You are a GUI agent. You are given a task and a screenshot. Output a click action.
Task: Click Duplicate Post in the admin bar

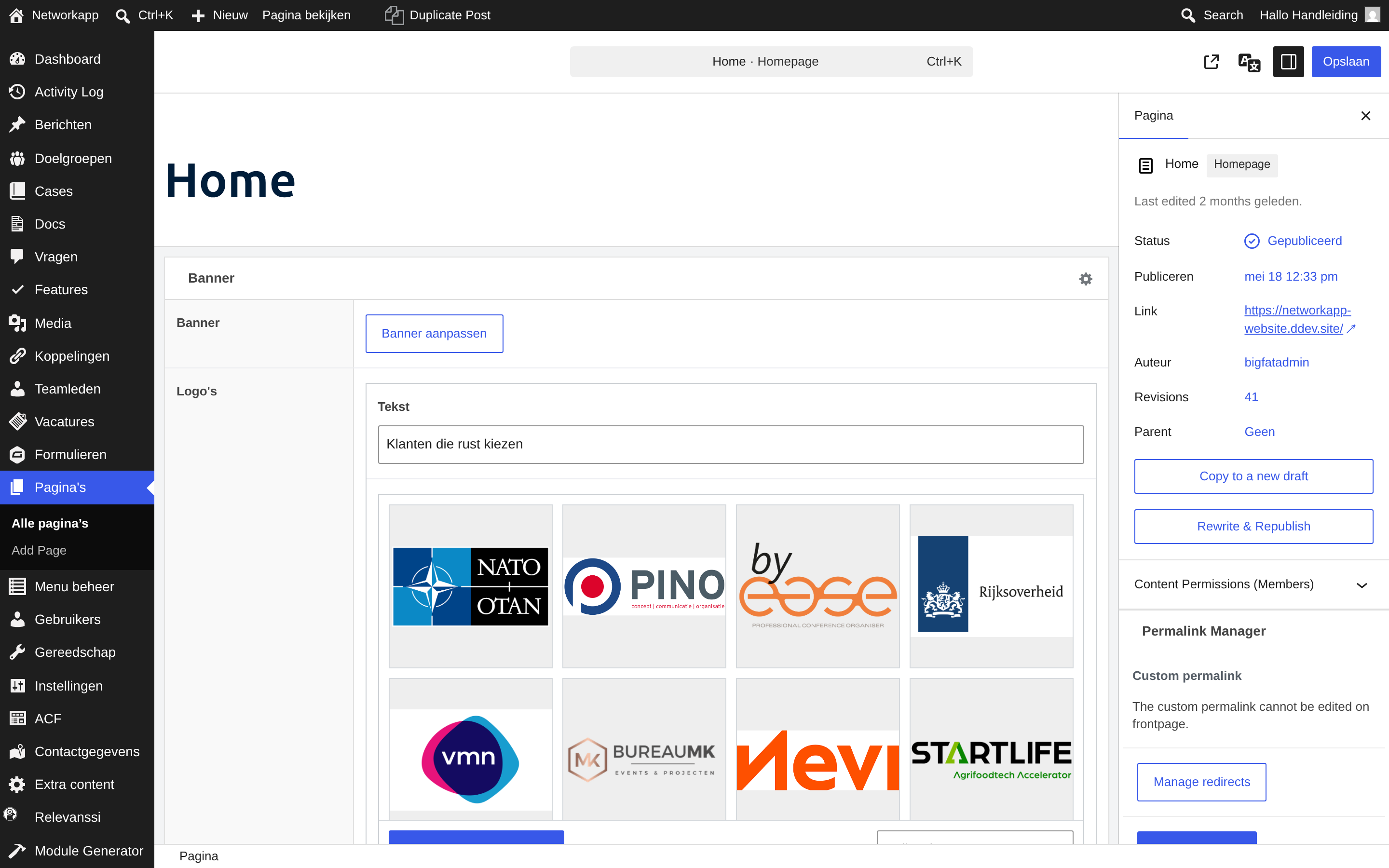coord(437,15)
